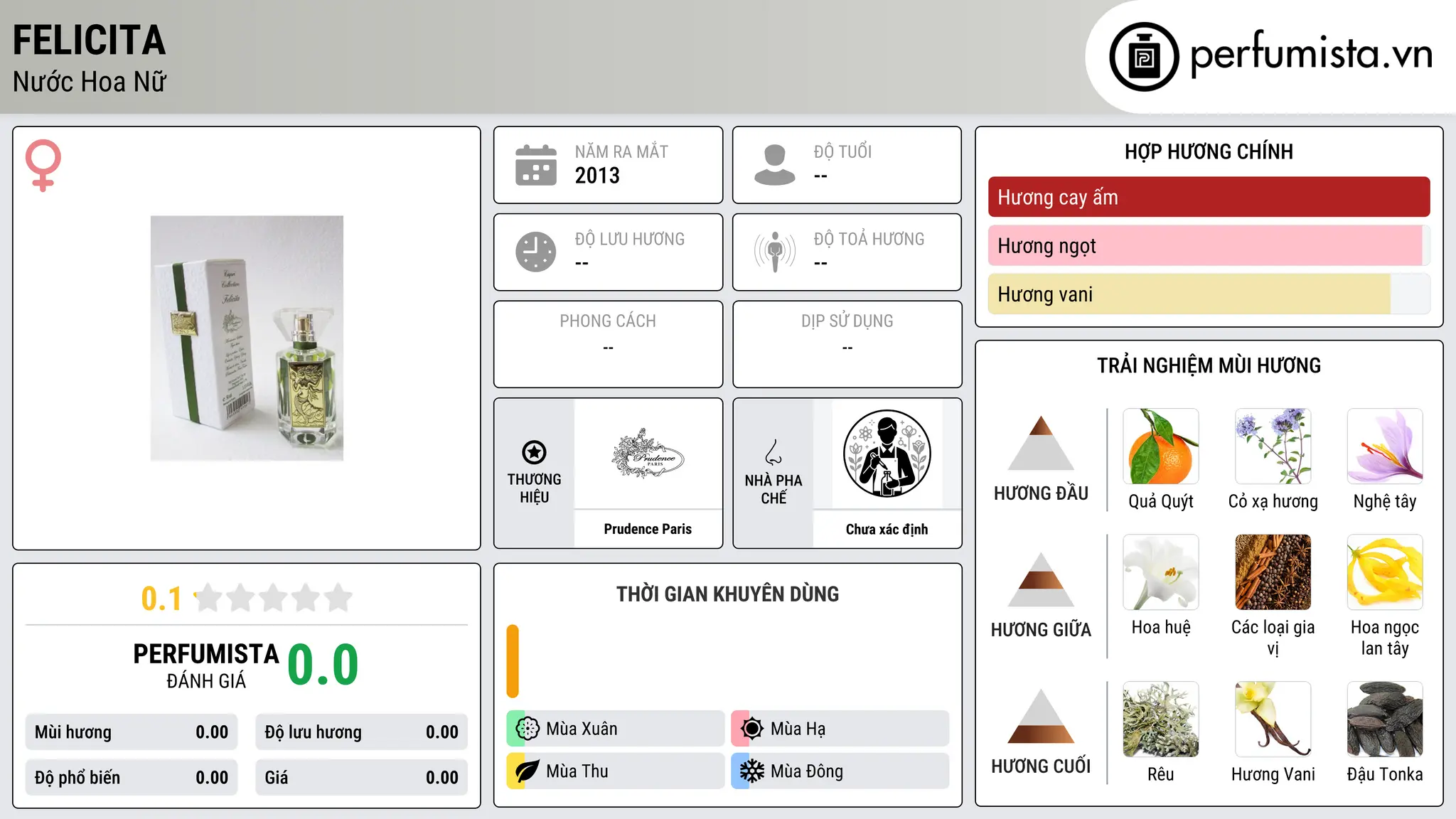The width and height of the screenshot is (1456, 819).
Task: Click the Hương Cuối pyramid icon
Action: click(x=1041, y=716)
